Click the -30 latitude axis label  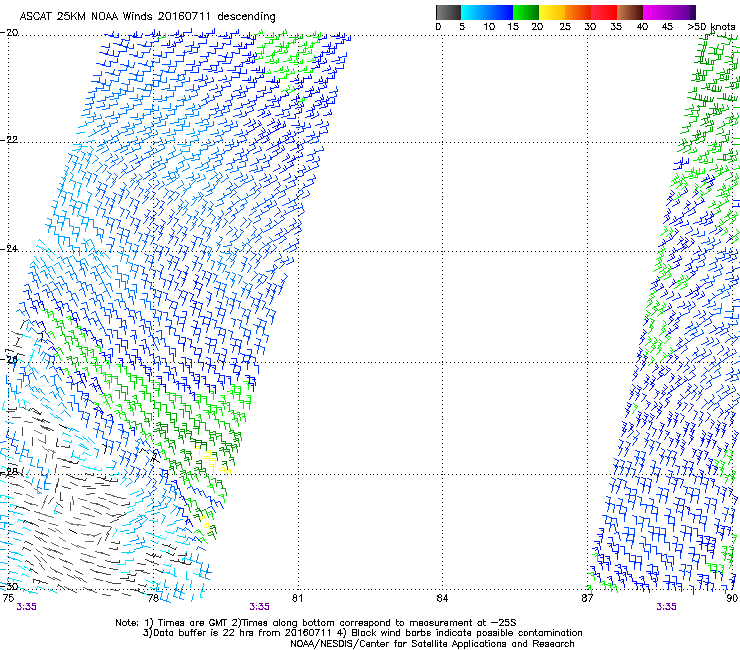tap(9, 587)
